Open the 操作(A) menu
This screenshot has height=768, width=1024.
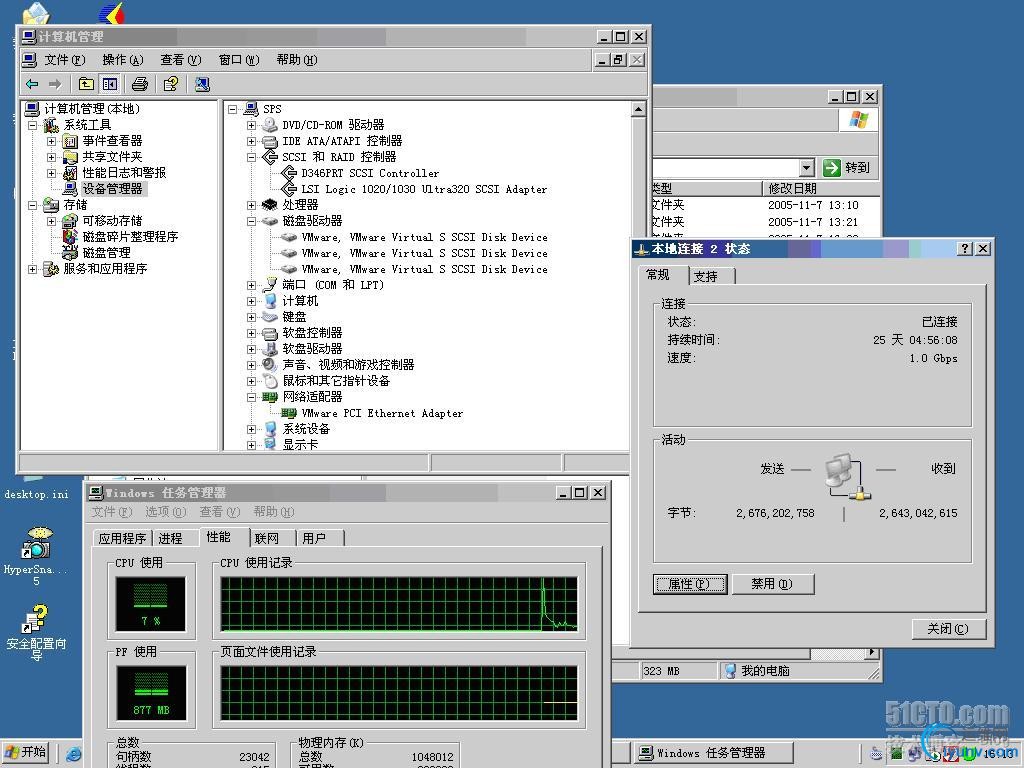point(123,60)
